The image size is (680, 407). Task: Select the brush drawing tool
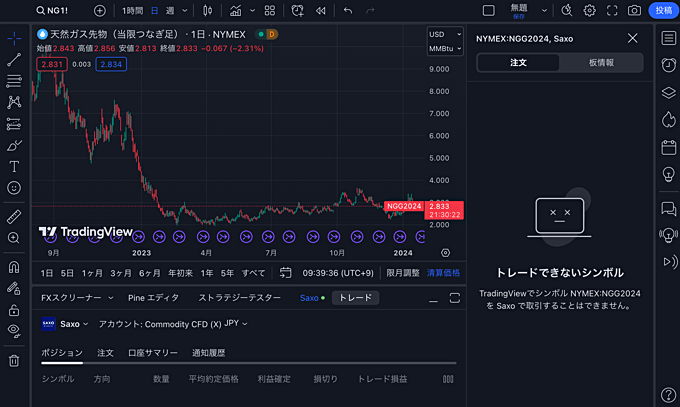click(x=14, y=145)
